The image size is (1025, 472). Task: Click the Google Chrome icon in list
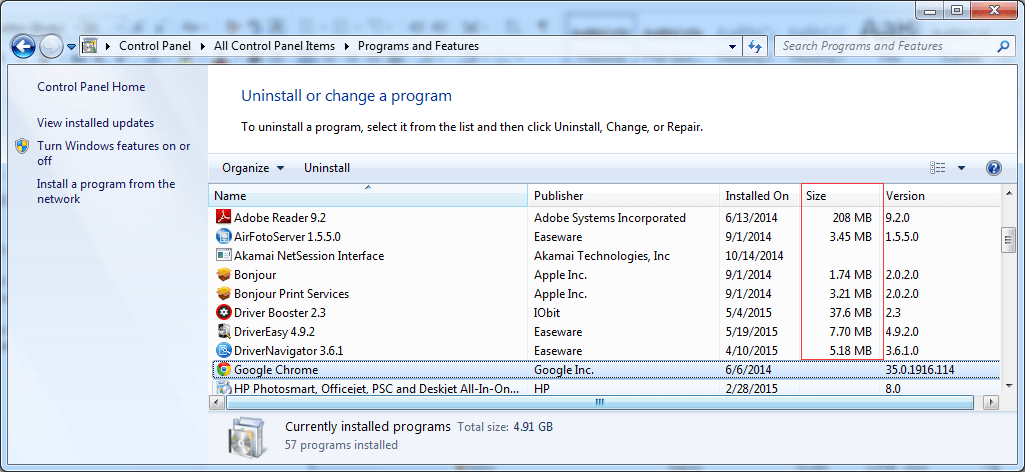224,370
